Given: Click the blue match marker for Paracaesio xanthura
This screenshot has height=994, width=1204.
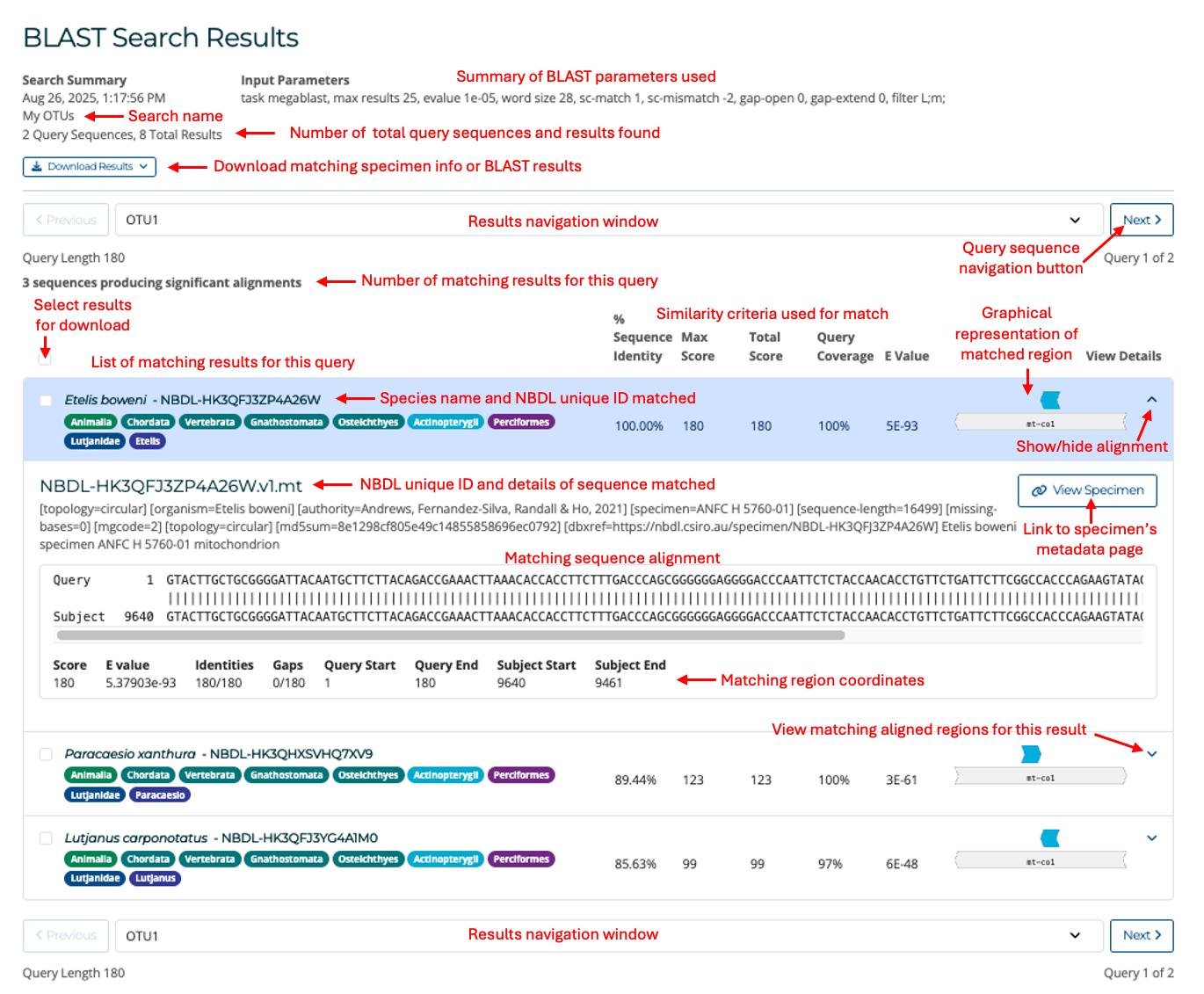Looking at the screenshot, I should coord(1031,754).
